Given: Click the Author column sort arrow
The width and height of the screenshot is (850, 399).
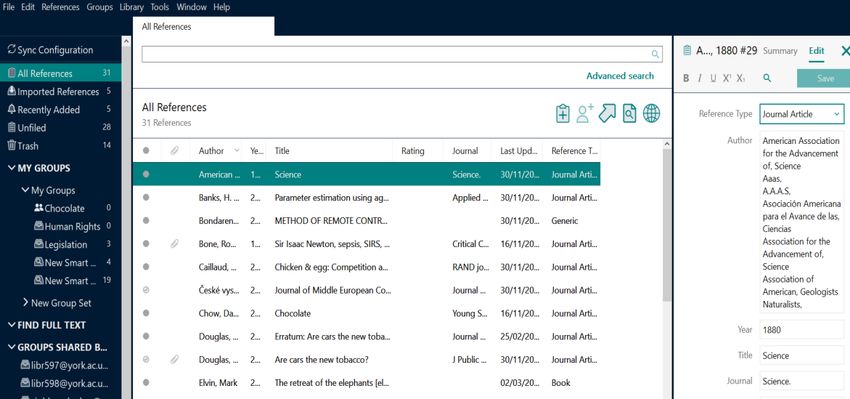Looking at the screenshot, I should pos(236,151).
